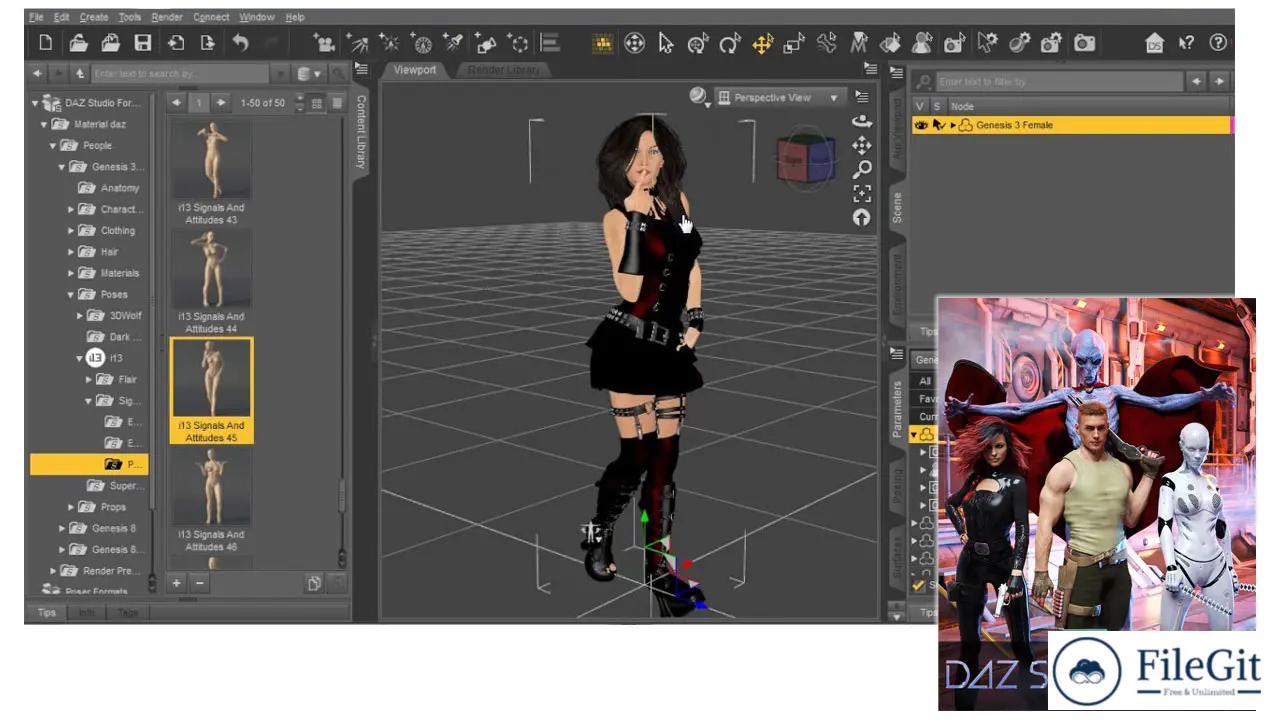Select the Anatomy folder

(109, 188)
